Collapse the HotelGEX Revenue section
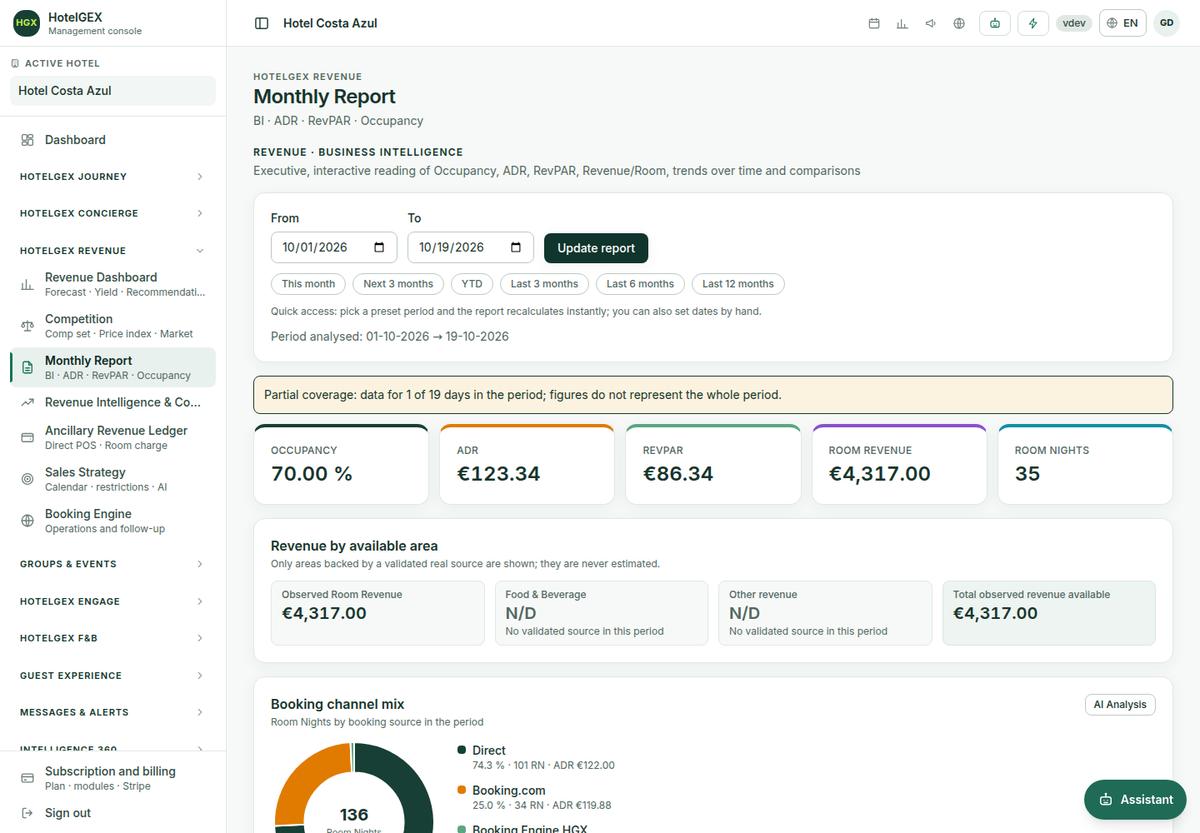The height and width of the screenshot is (833, 1200). (x=113, y=251)
